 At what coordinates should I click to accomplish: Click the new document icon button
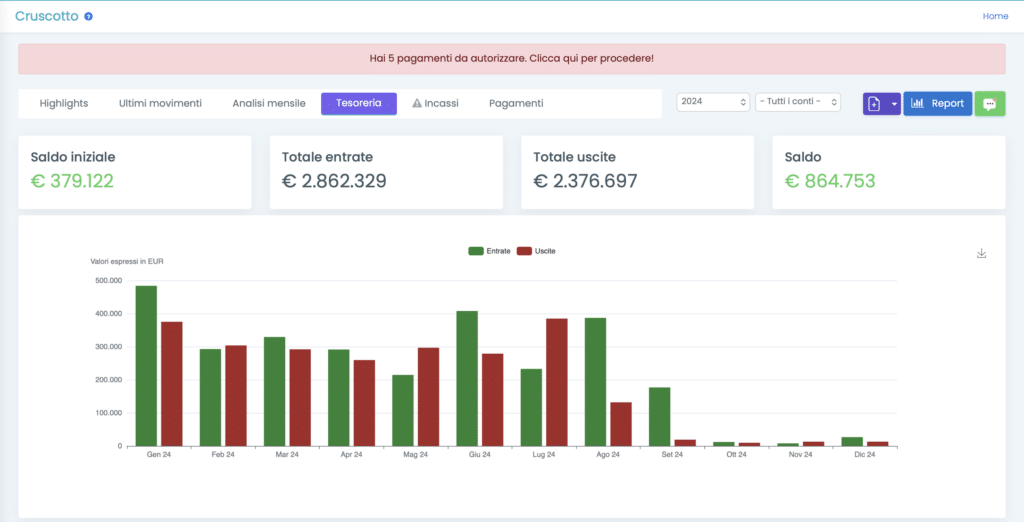[874, 103]
